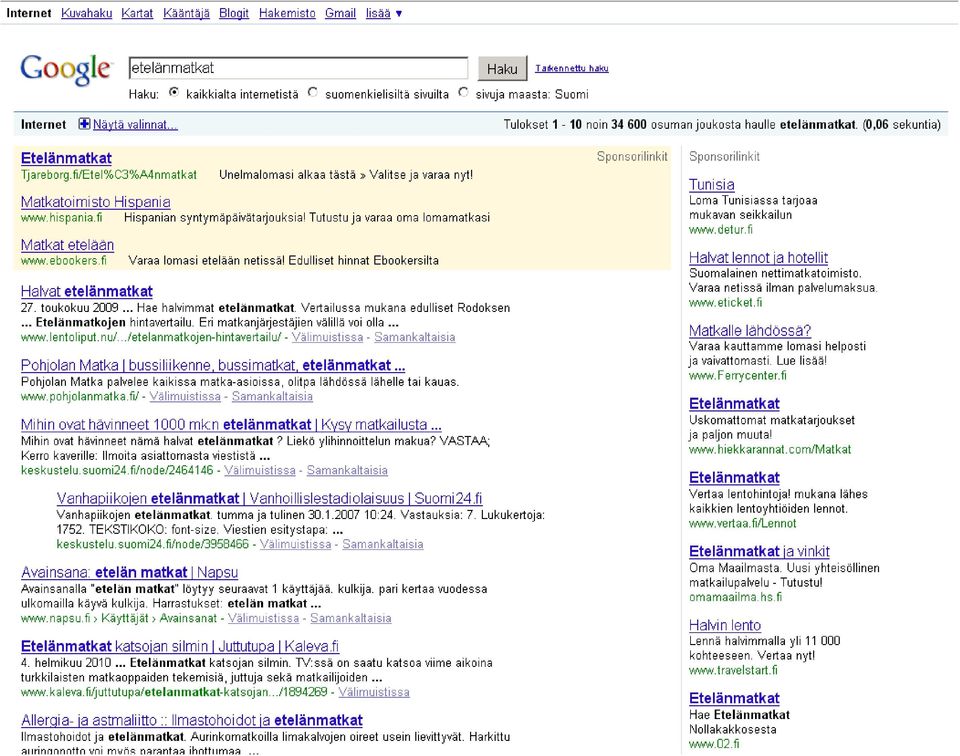960x756 pixels.
Task: Open 'Välimuistissa' for pohjolanmatka.fi result
Action: coord(185,397)
